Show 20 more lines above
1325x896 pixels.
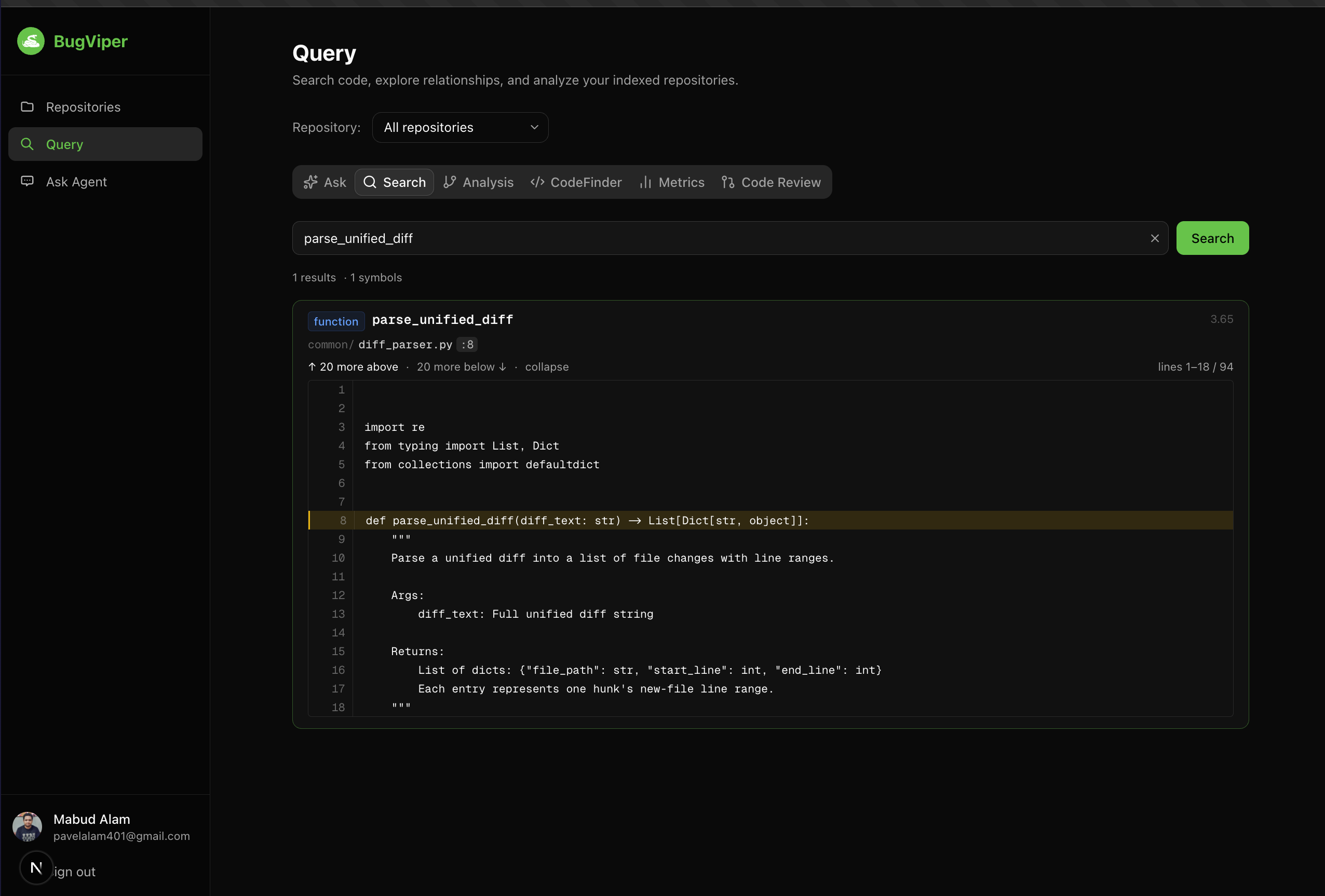pos(353,366)
